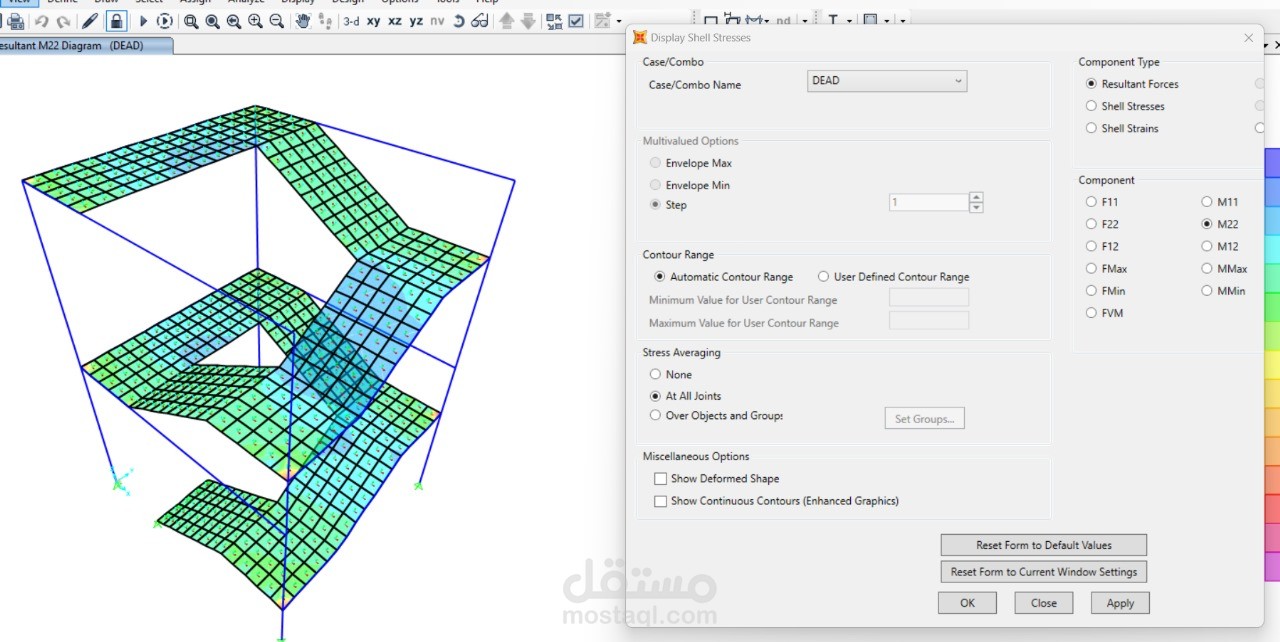Screen dimensions: 1280x642
Task: Choose the F12 component option
Action: [1091, 246]
